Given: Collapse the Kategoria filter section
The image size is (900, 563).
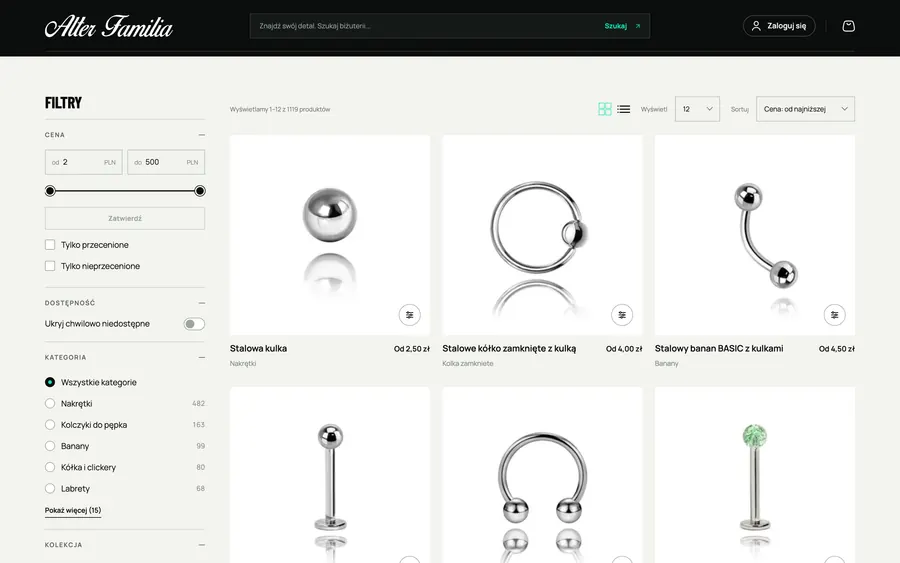Looking at the screenshot, I should (x=201, y=357).
